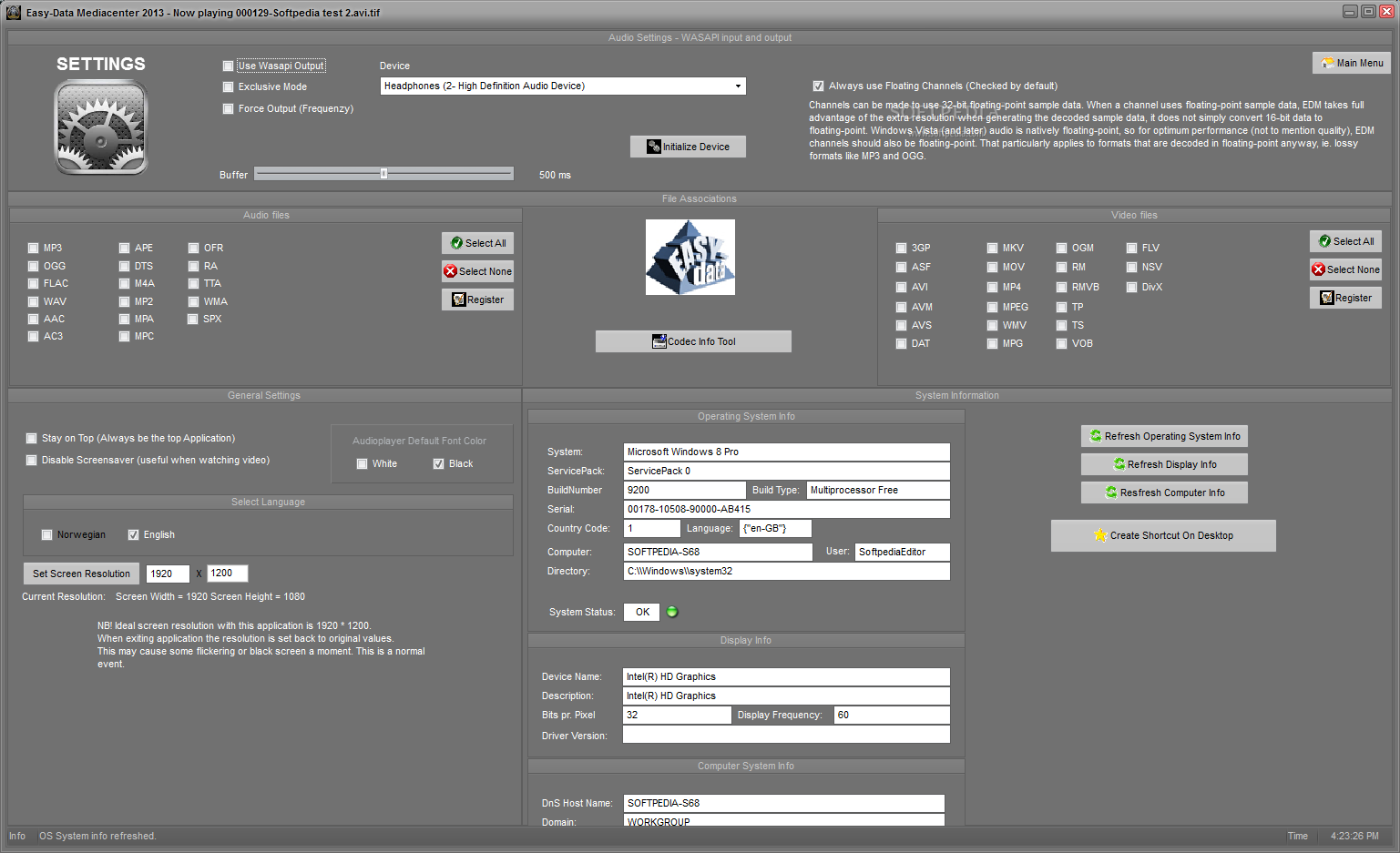Click the Build Type field Multiprocessor Free
1400x853 pixels.
click(x=878, y=490)
